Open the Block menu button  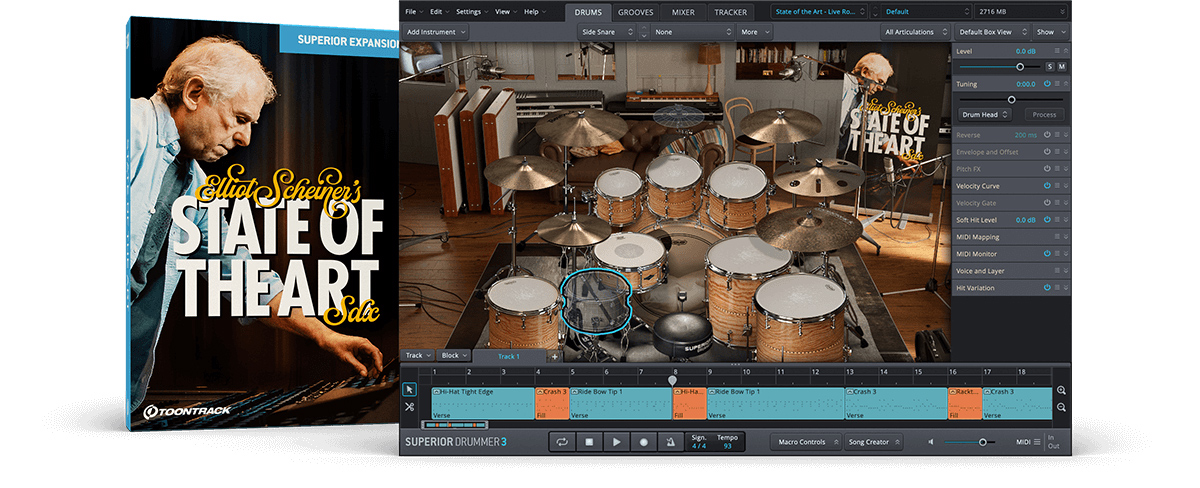(x=453, y=356)
